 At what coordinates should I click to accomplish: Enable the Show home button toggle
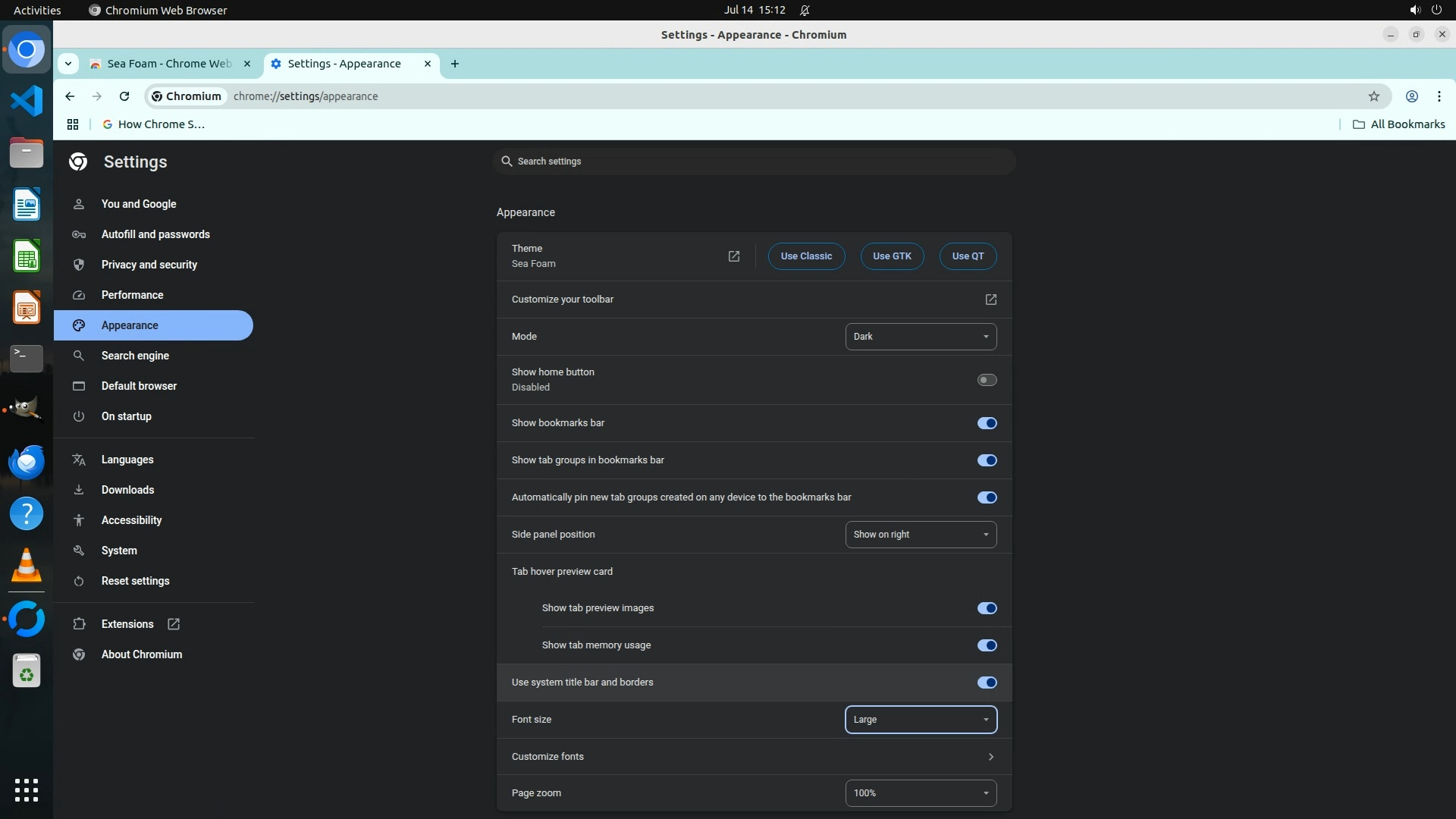point(986,380)
